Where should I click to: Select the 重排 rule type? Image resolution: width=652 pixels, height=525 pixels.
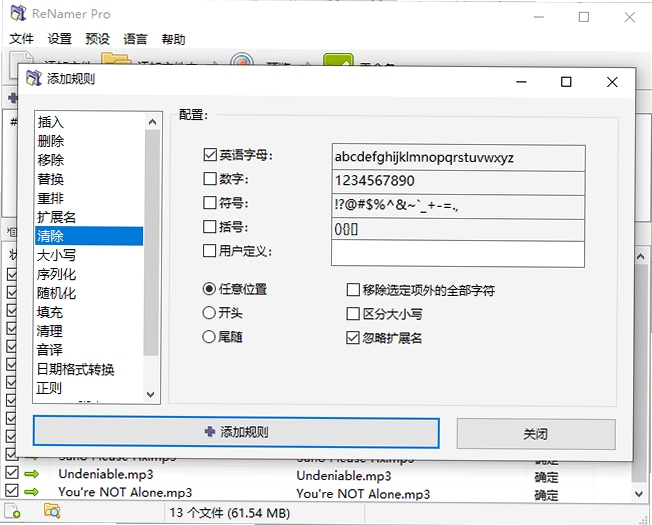point(89,198)
